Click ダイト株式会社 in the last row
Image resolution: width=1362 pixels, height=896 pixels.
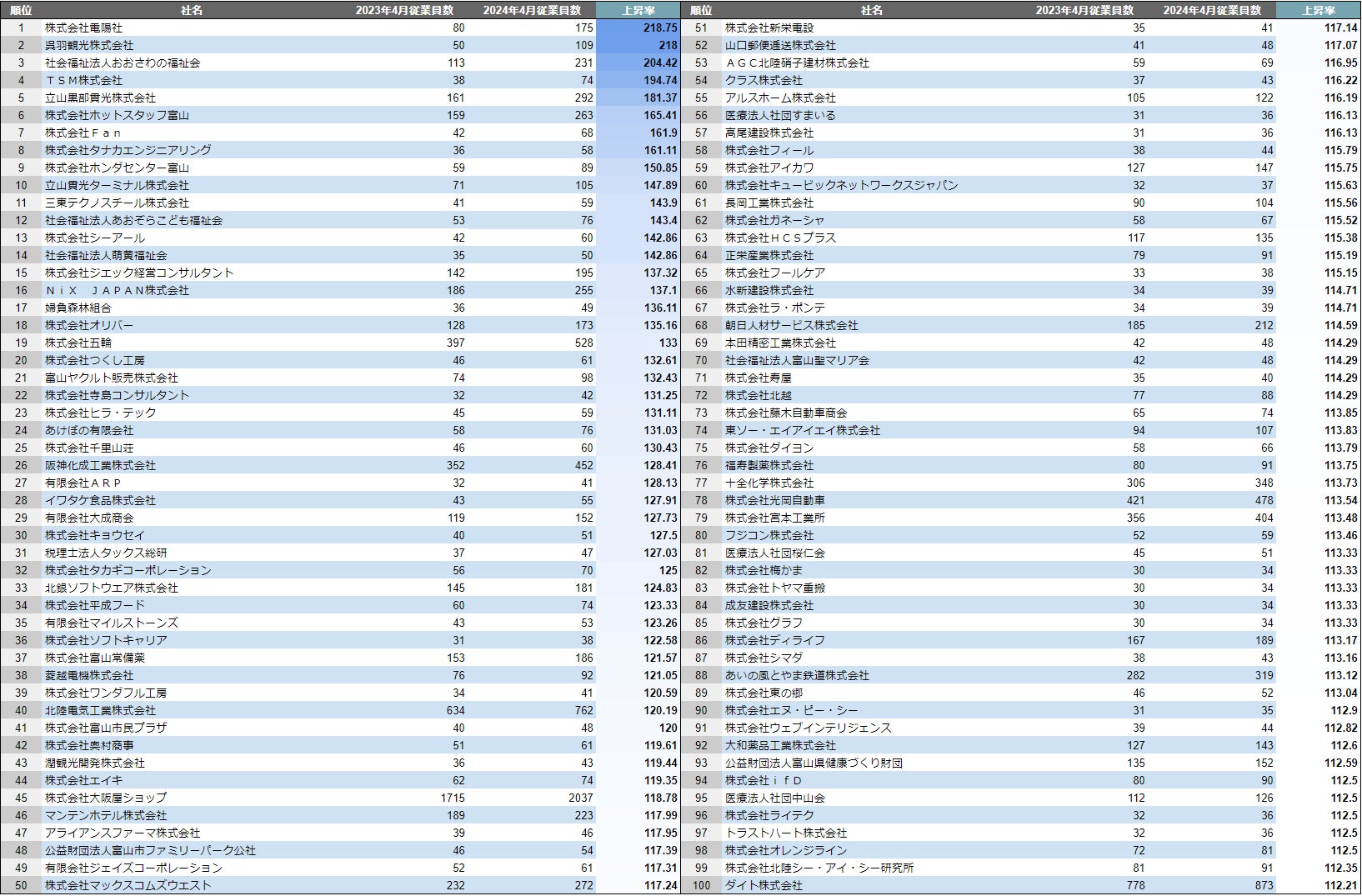(764, 885)
